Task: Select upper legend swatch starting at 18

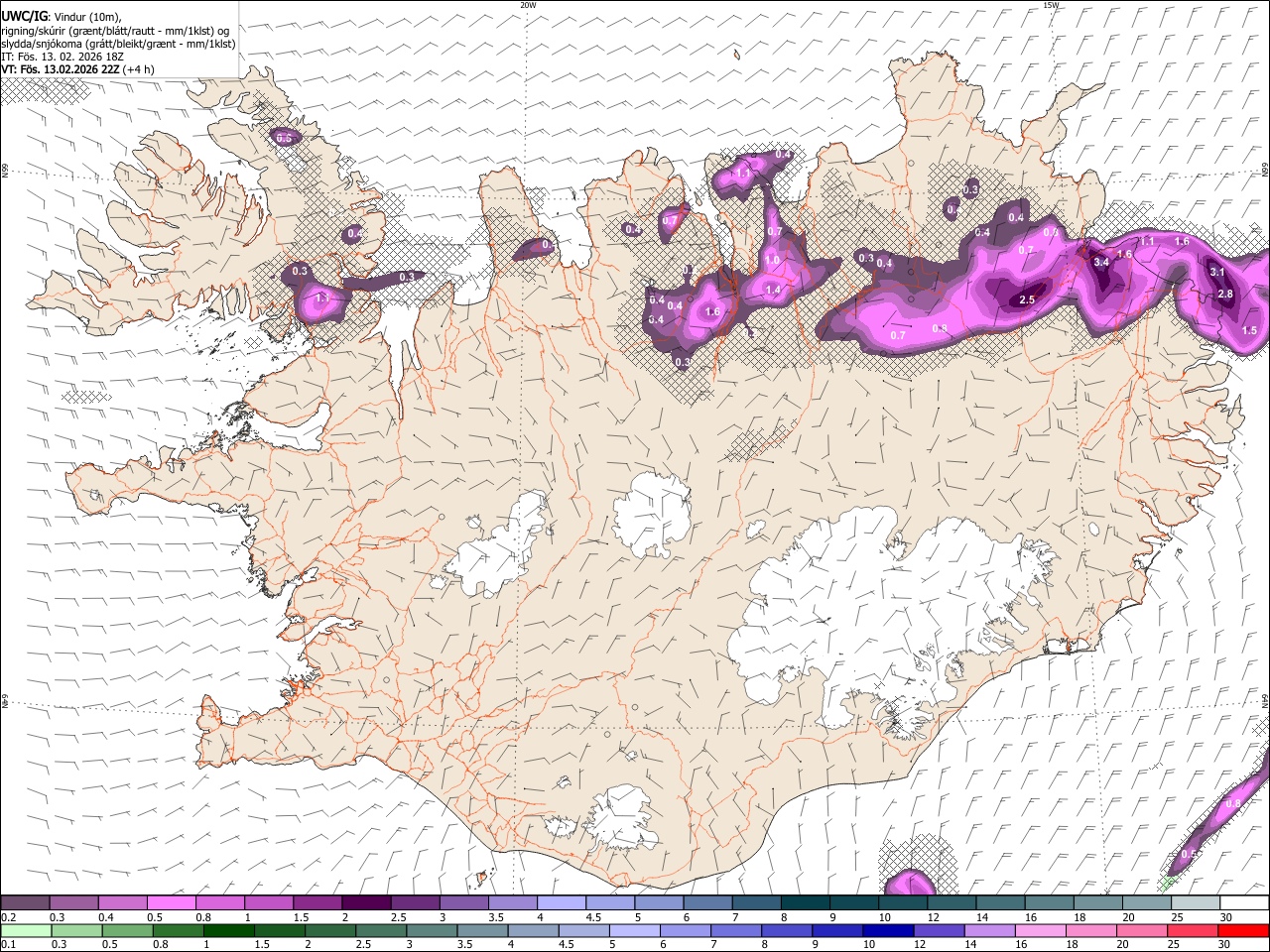Action: point(1097,902)
